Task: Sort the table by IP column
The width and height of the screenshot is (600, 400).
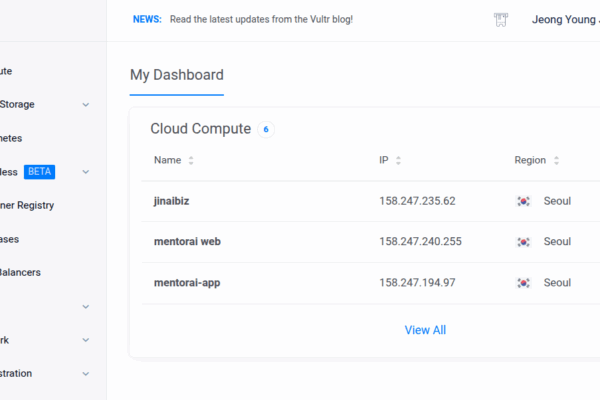Action: [398, 160]
